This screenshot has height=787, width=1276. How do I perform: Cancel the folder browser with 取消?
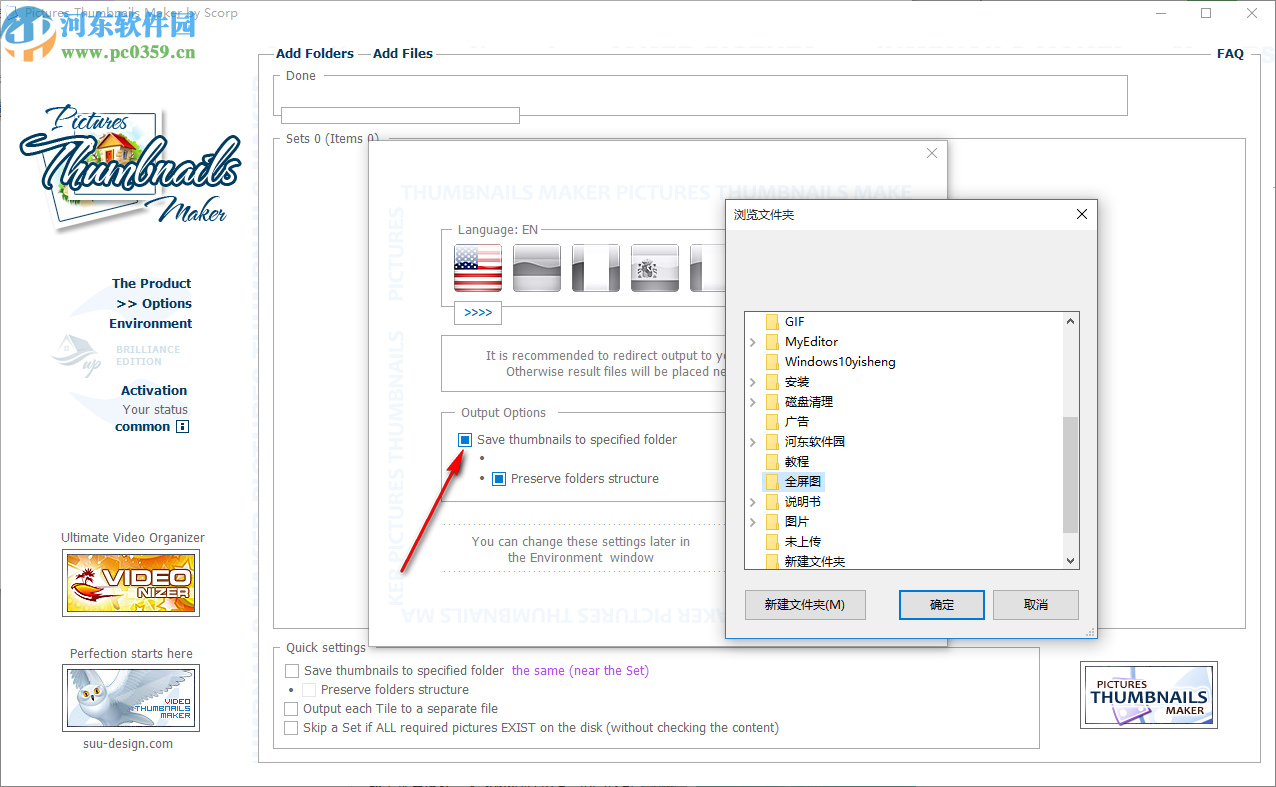pos(1036,605)
